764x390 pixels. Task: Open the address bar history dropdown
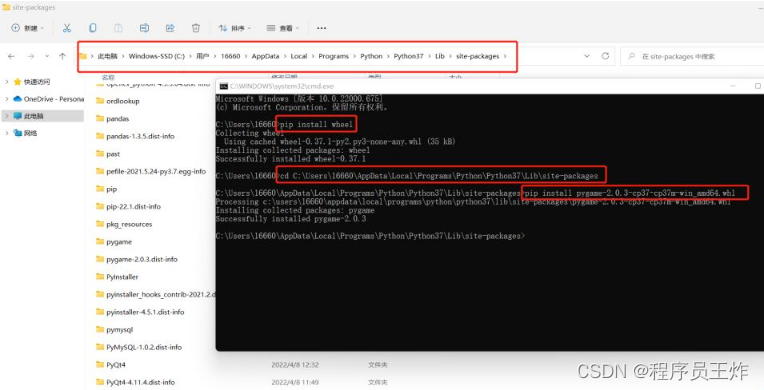[587, 57]
